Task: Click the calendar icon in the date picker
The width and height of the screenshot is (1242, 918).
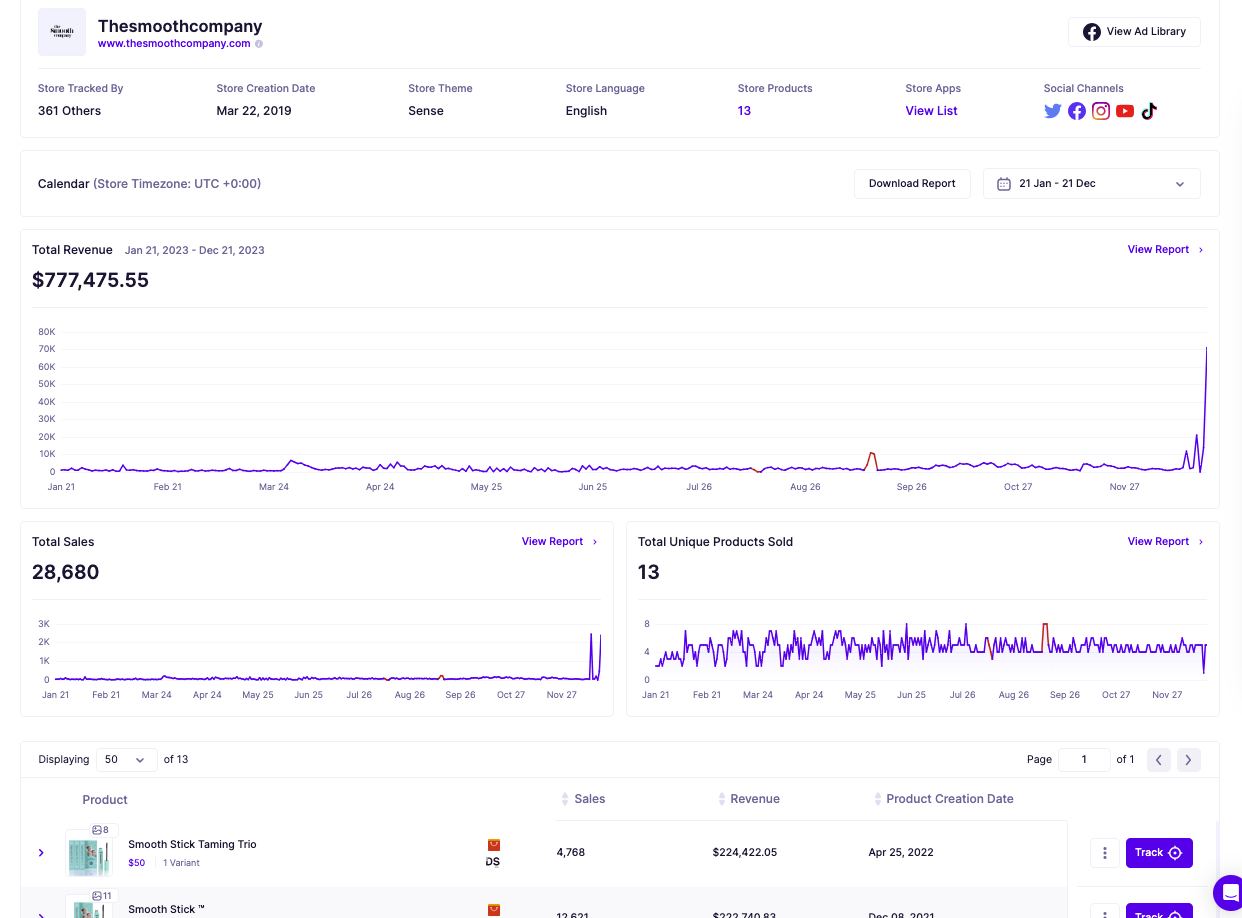Action: point(1004,183)
